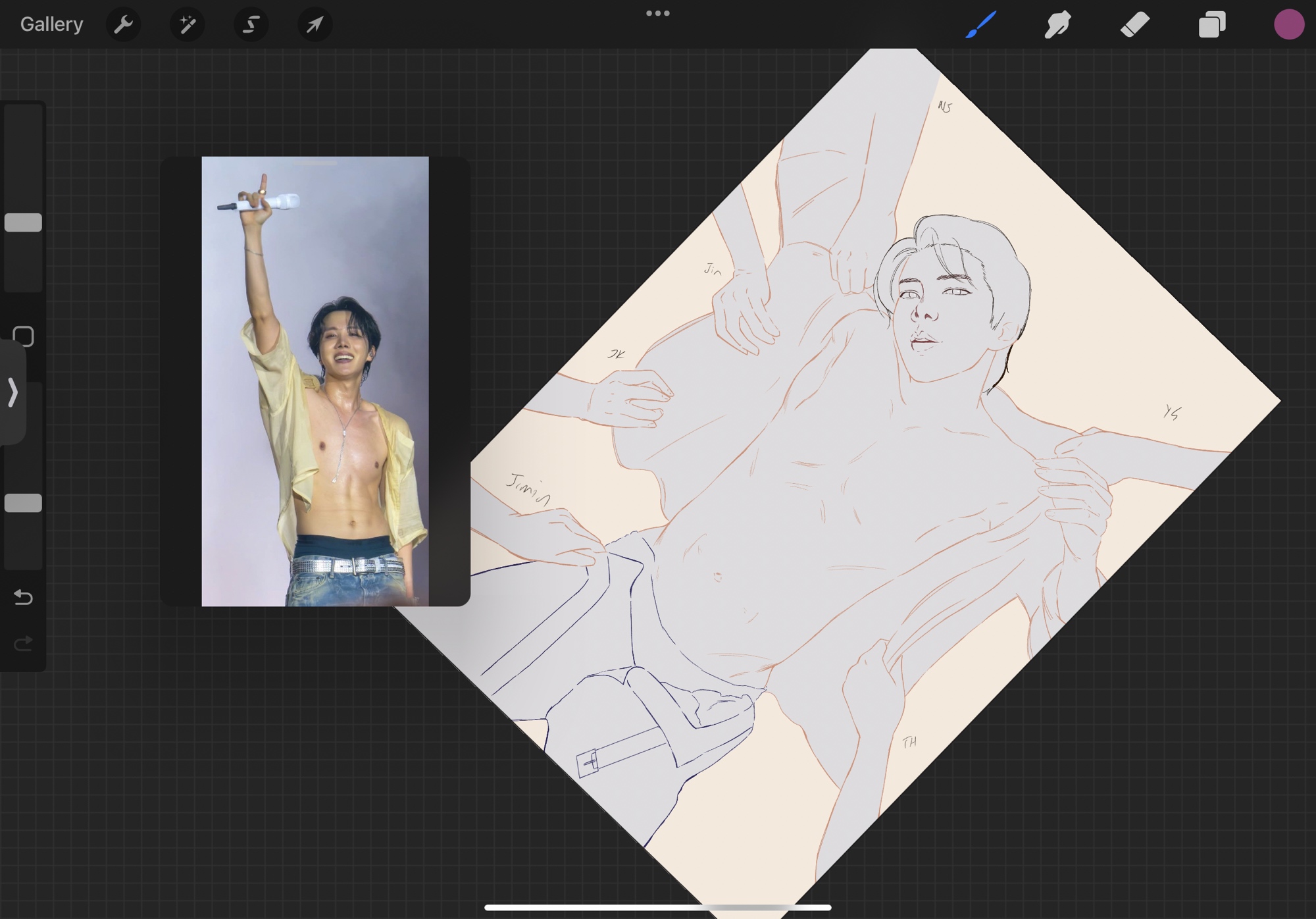This screenshot has height=919, width=1316.
Task: Select the Eraser tool
Action: [x=1135, y=25]
